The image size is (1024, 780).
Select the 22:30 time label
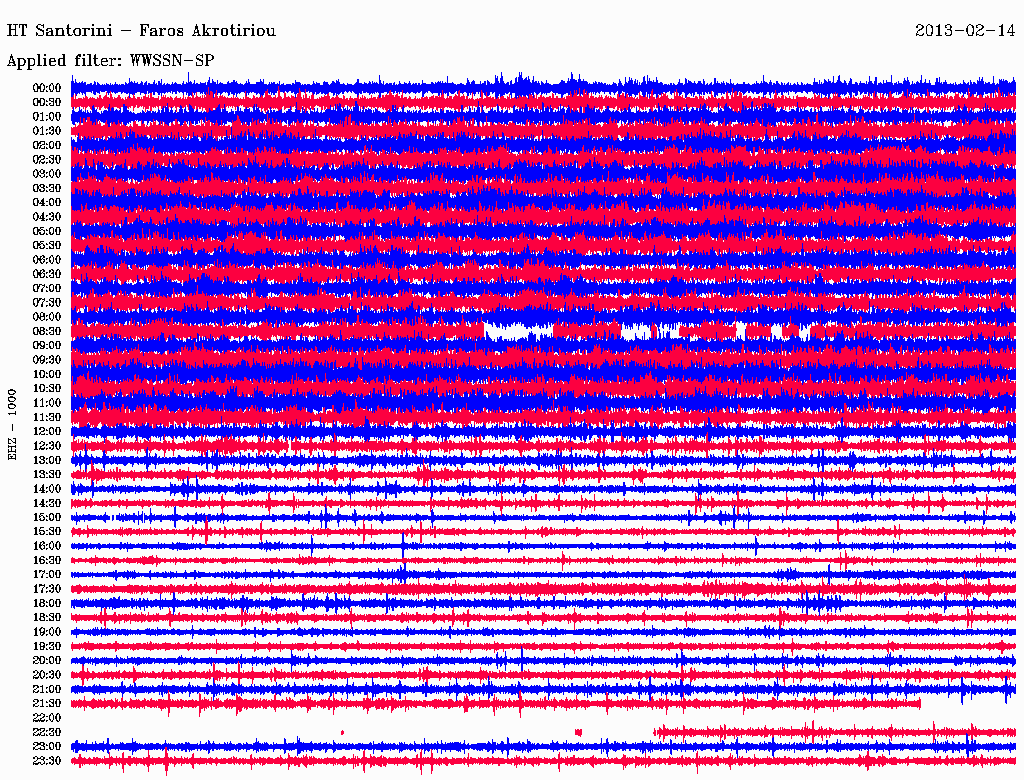(47, 732)
